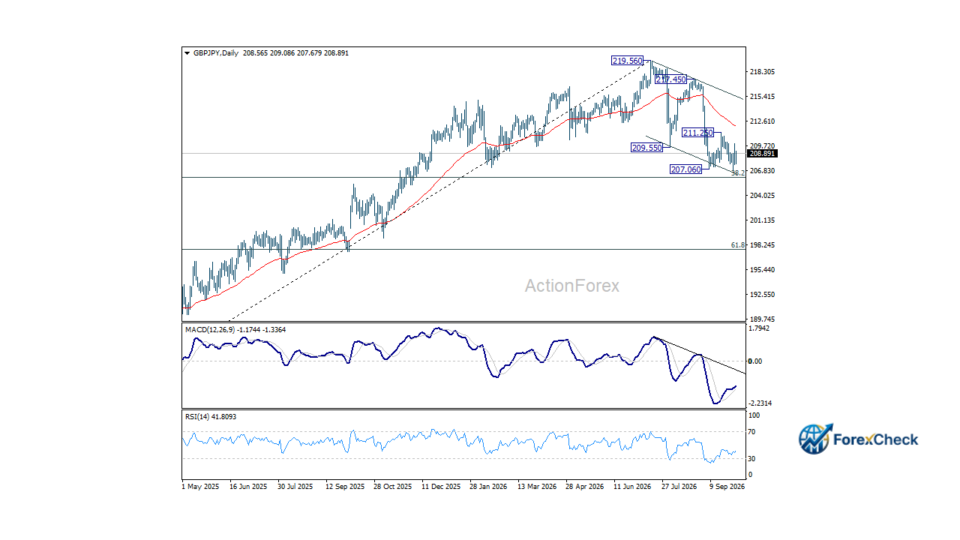This screenshot has width=960, height=540.
Task: Click the 217.450 price label
Action: (x=671, y=80)
